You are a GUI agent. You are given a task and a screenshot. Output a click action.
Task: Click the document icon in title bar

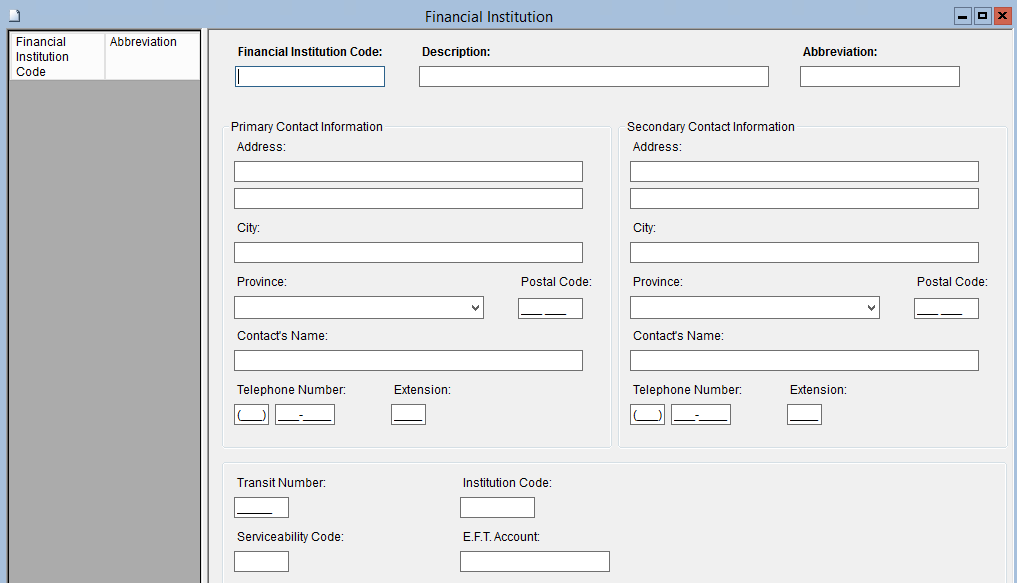coord(14,16)
